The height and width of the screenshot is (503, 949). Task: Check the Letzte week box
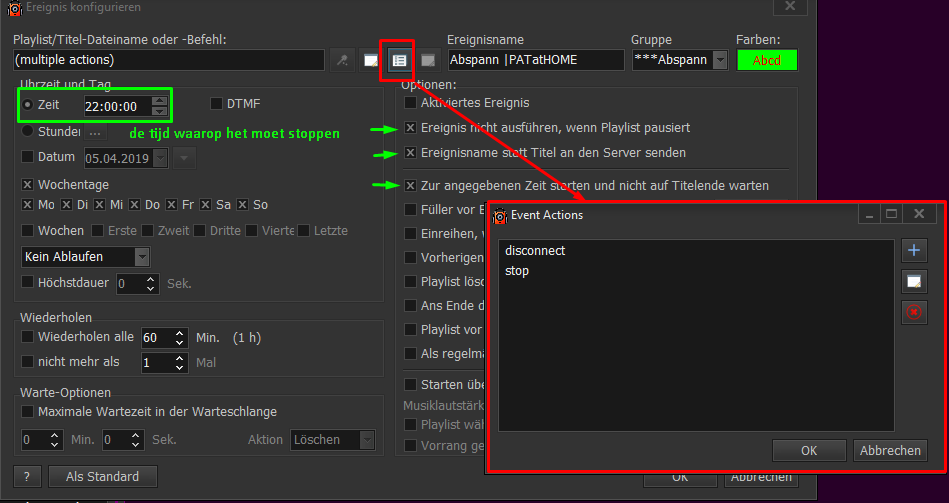304,231
